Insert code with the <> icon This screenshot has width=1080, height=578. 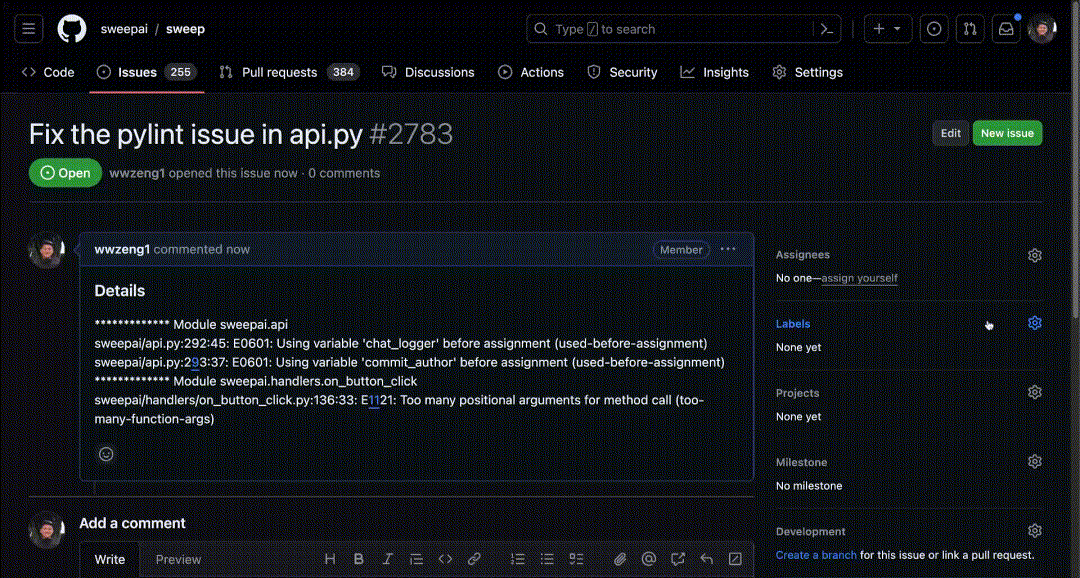(445, 559)
